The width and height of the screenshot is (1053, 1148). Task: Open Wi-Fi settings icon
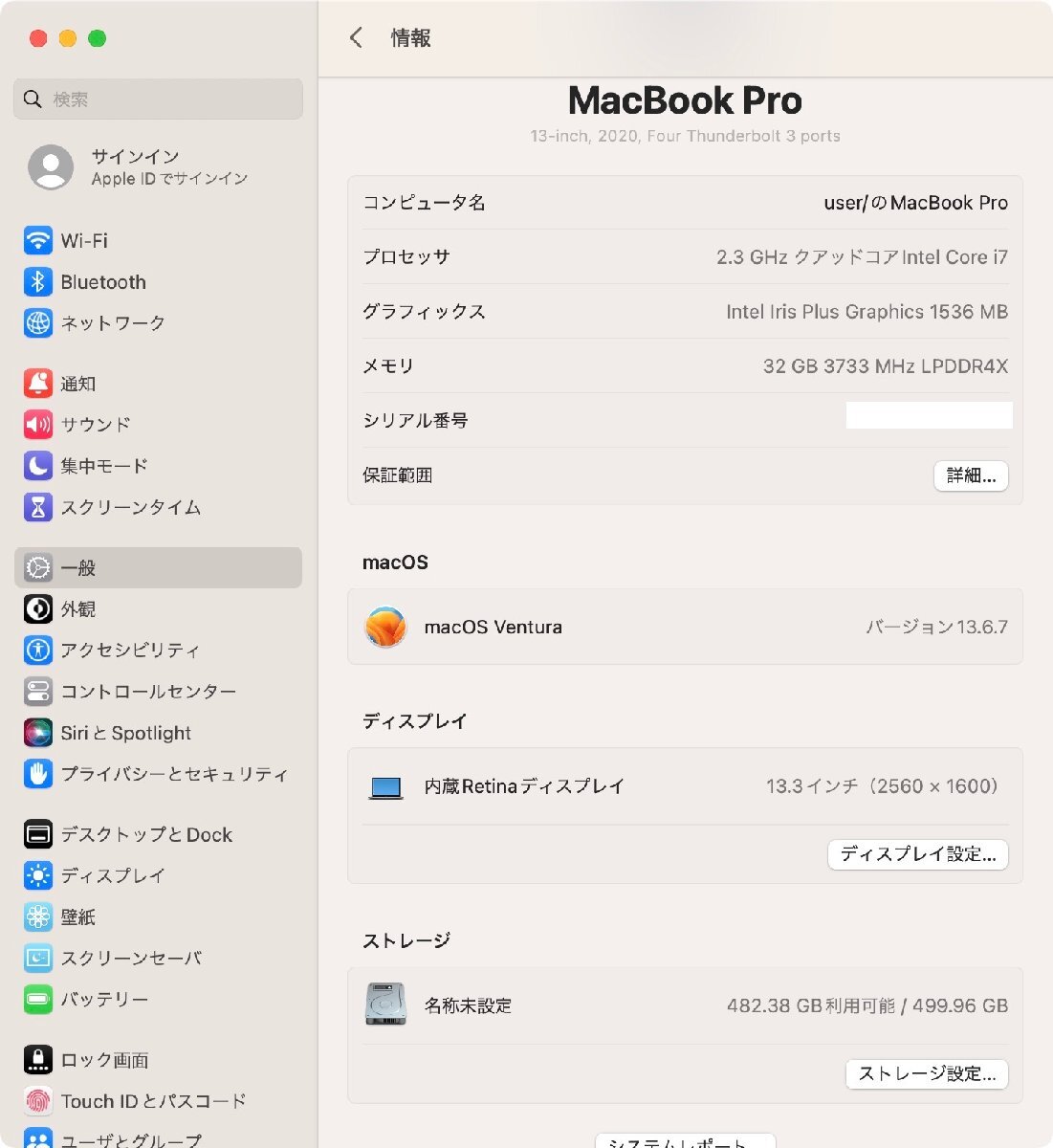pyautogui.click(x=37, y=240)
